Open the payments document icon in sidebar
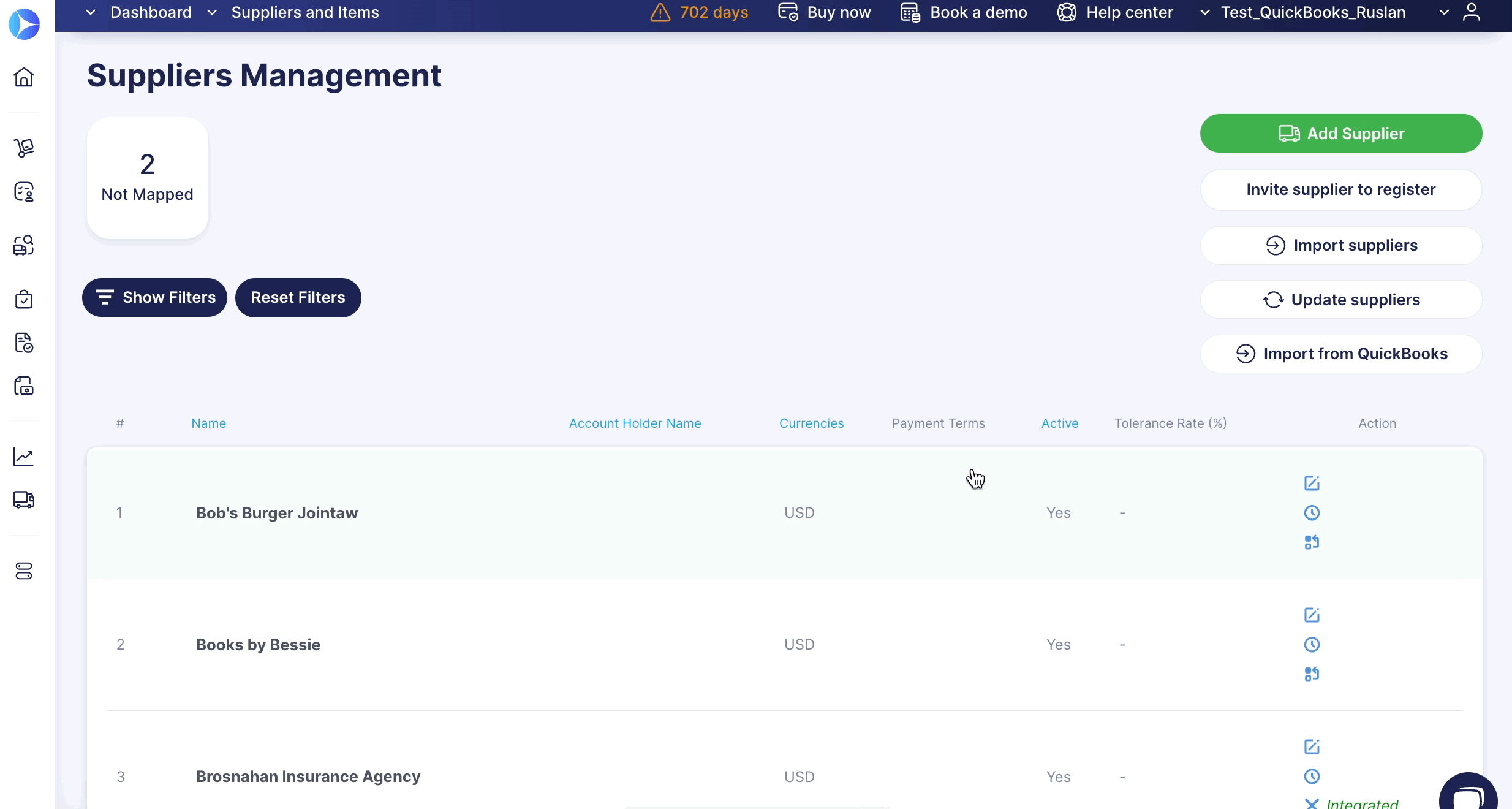This screenshot has width=1512, height=809. 24,386
